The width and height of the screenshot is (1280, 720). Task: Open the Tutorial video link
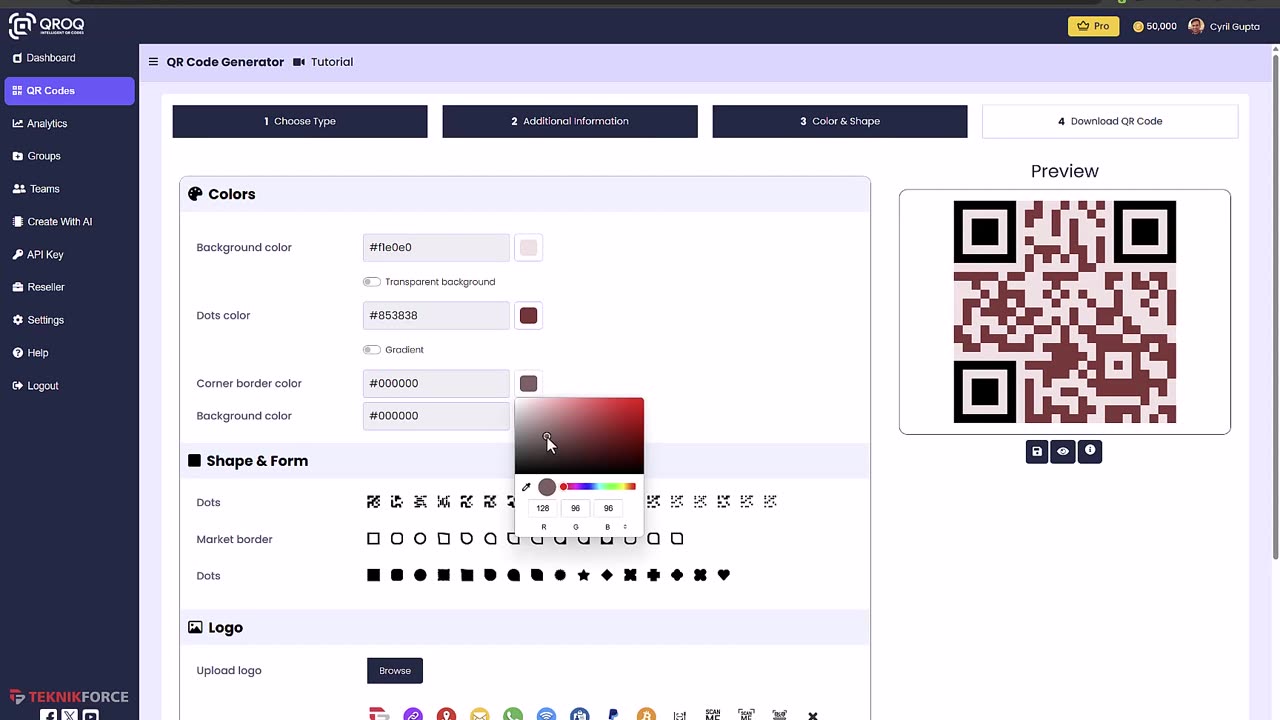point(323,62)
